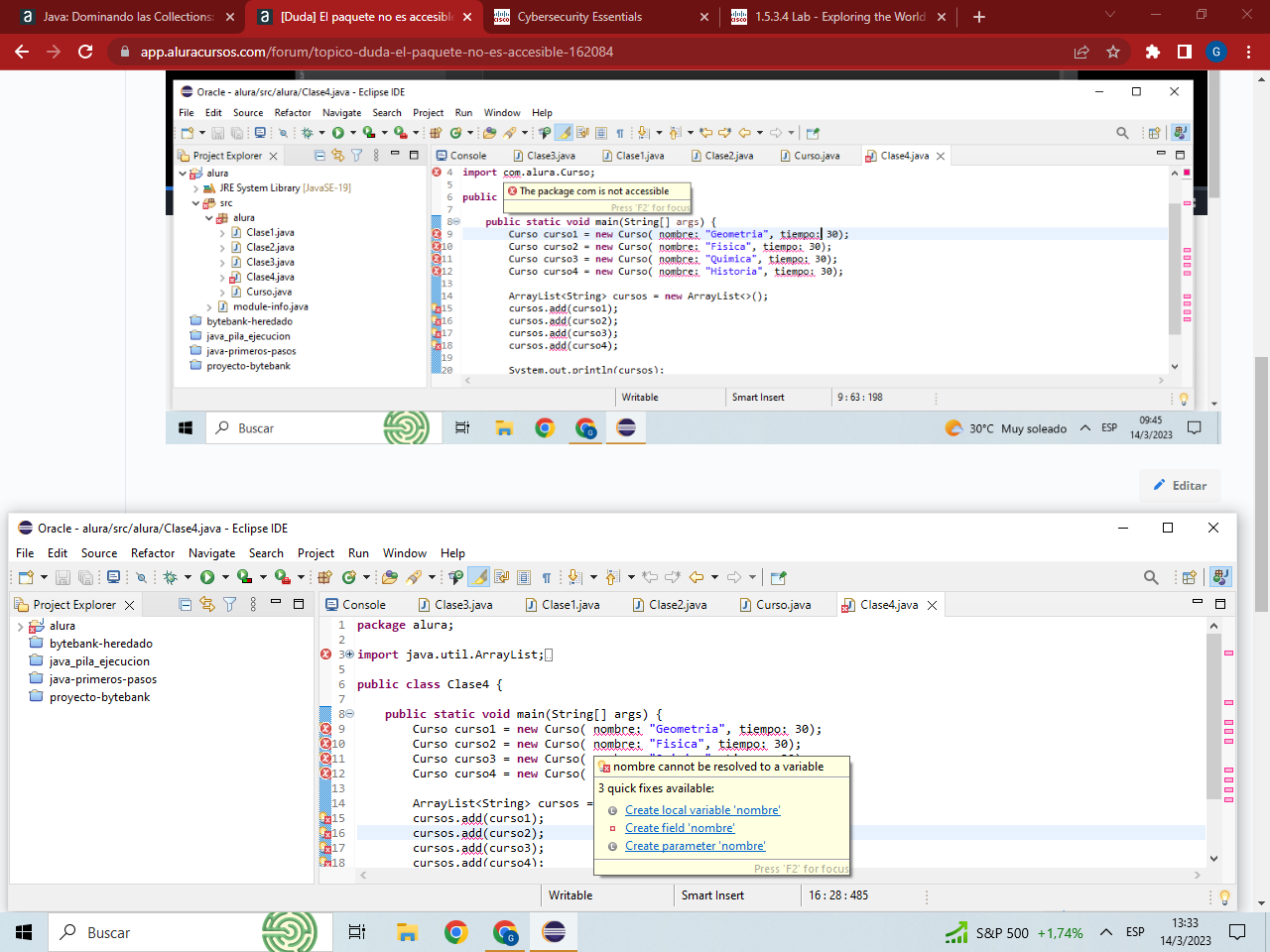Screen dimensions: 1270x952
Task: Create a New Java Class via toolbar icon
Action: tap(349, 577)
